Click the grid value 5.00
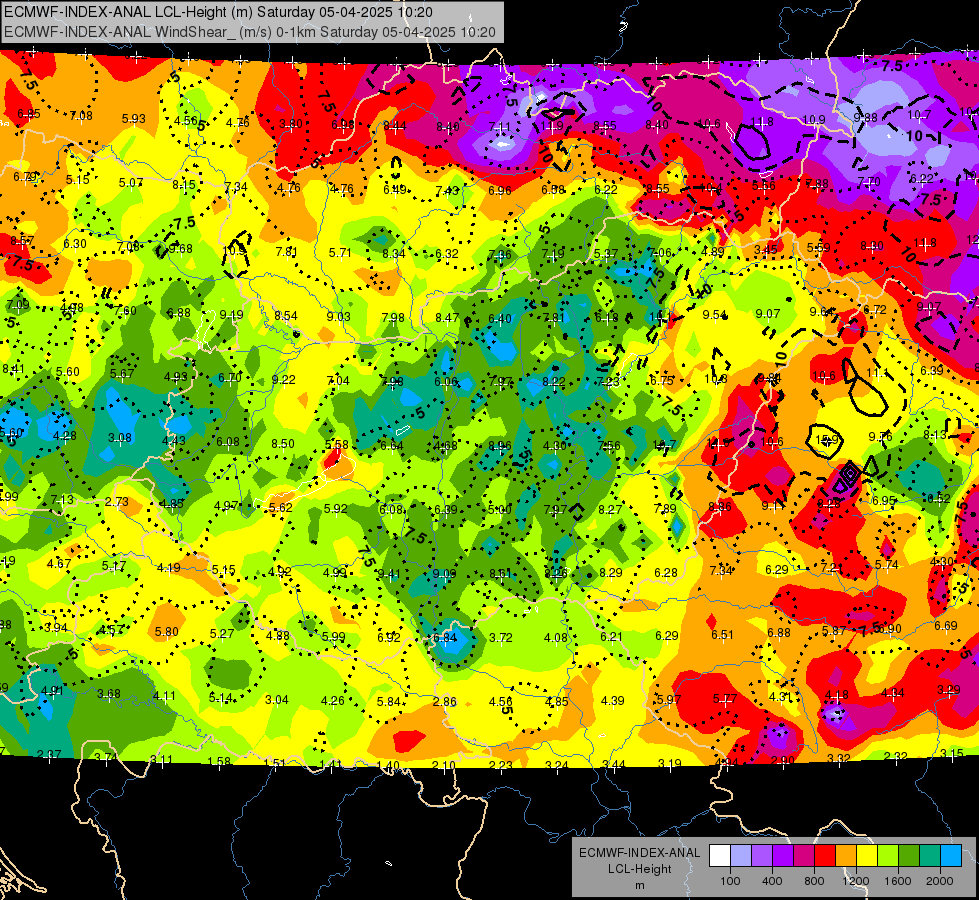This screenshot has height=900, width=979. [499, 510]
